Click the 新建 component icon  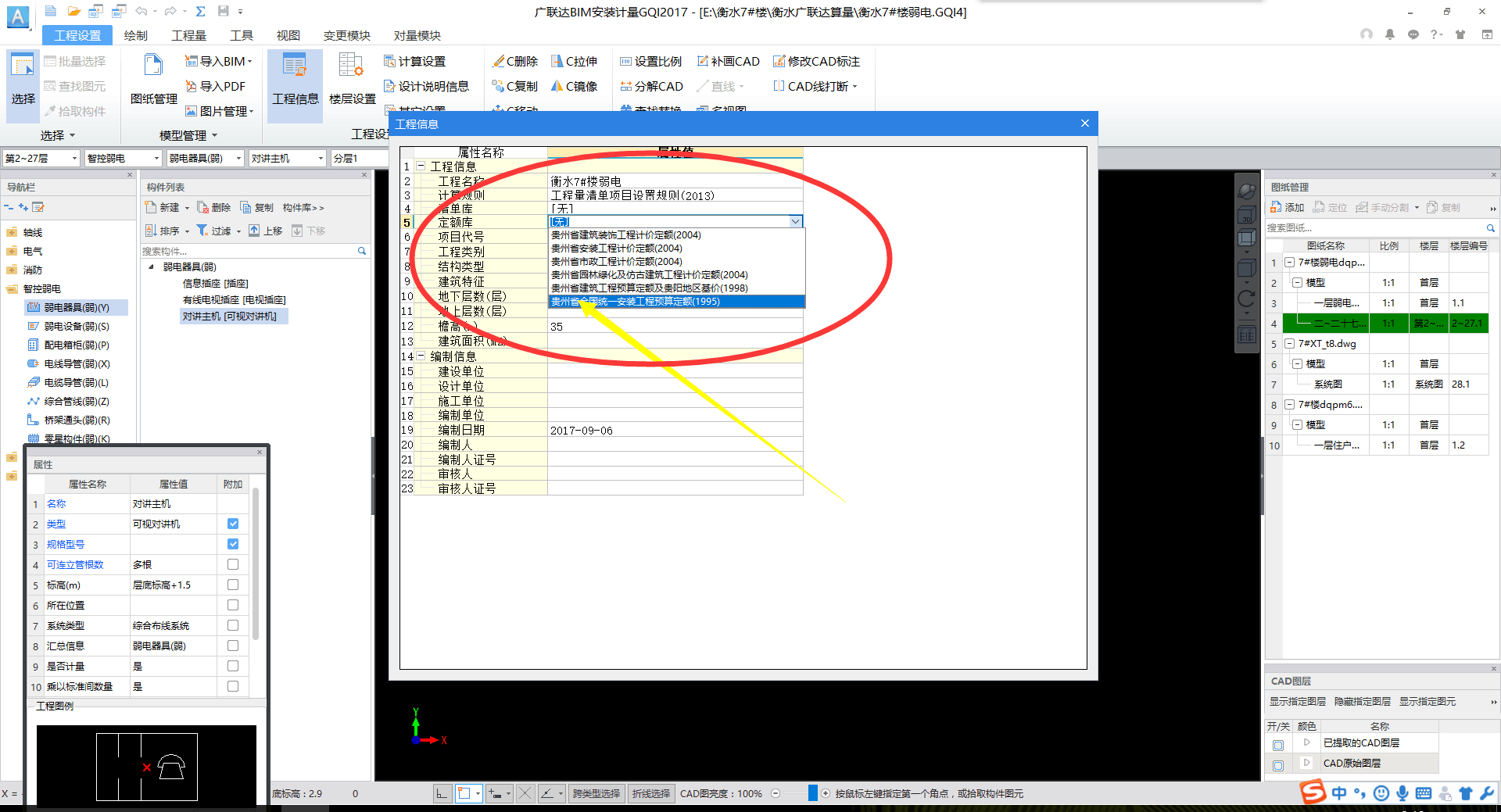[151, 207]
